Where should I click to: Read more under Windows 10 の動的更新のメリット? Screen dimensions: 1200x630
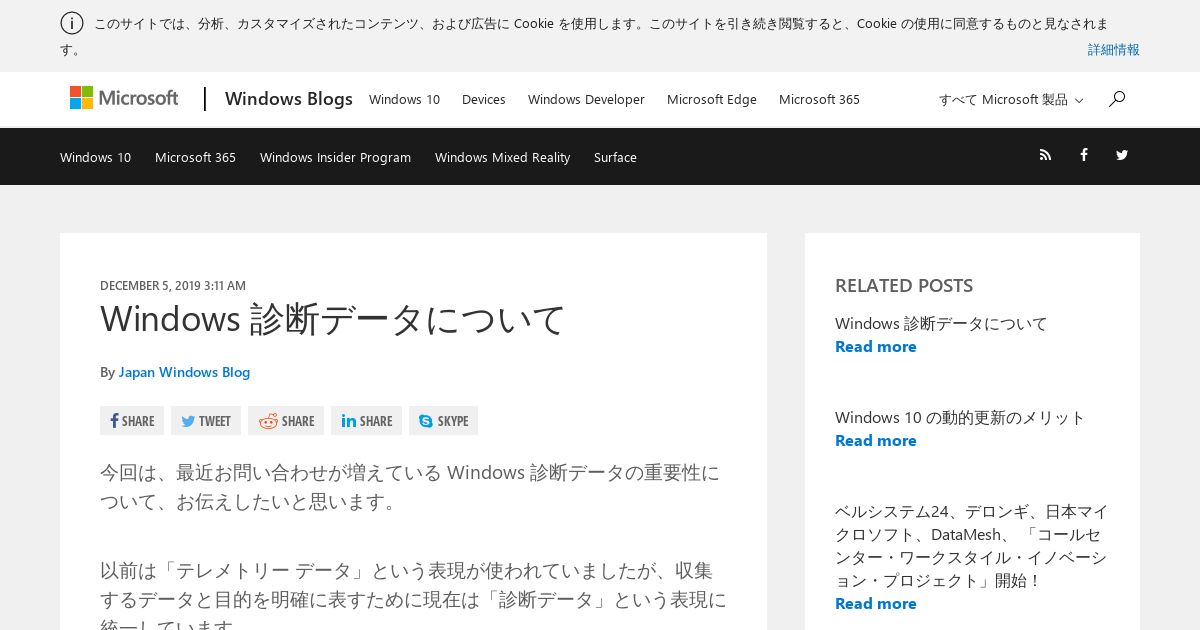coord(875,440)
